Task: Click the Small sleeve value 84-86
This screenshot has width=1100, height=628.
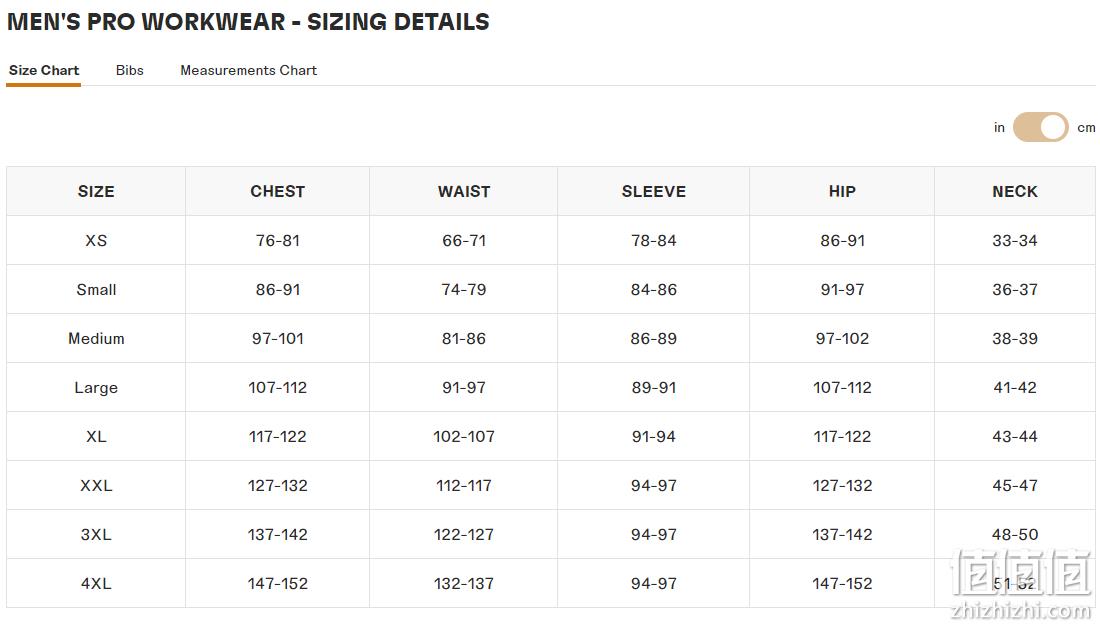Action: tap(654, 290)
